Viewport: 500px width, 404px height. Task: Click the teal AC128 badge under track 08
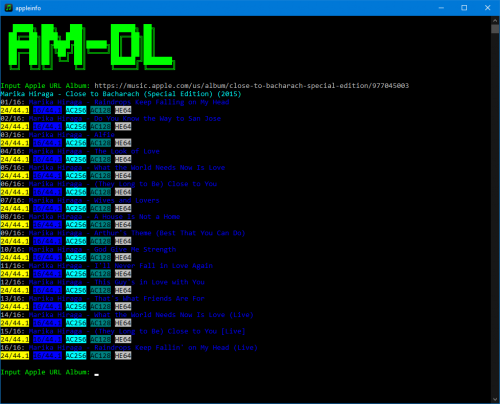click(100, 225)
